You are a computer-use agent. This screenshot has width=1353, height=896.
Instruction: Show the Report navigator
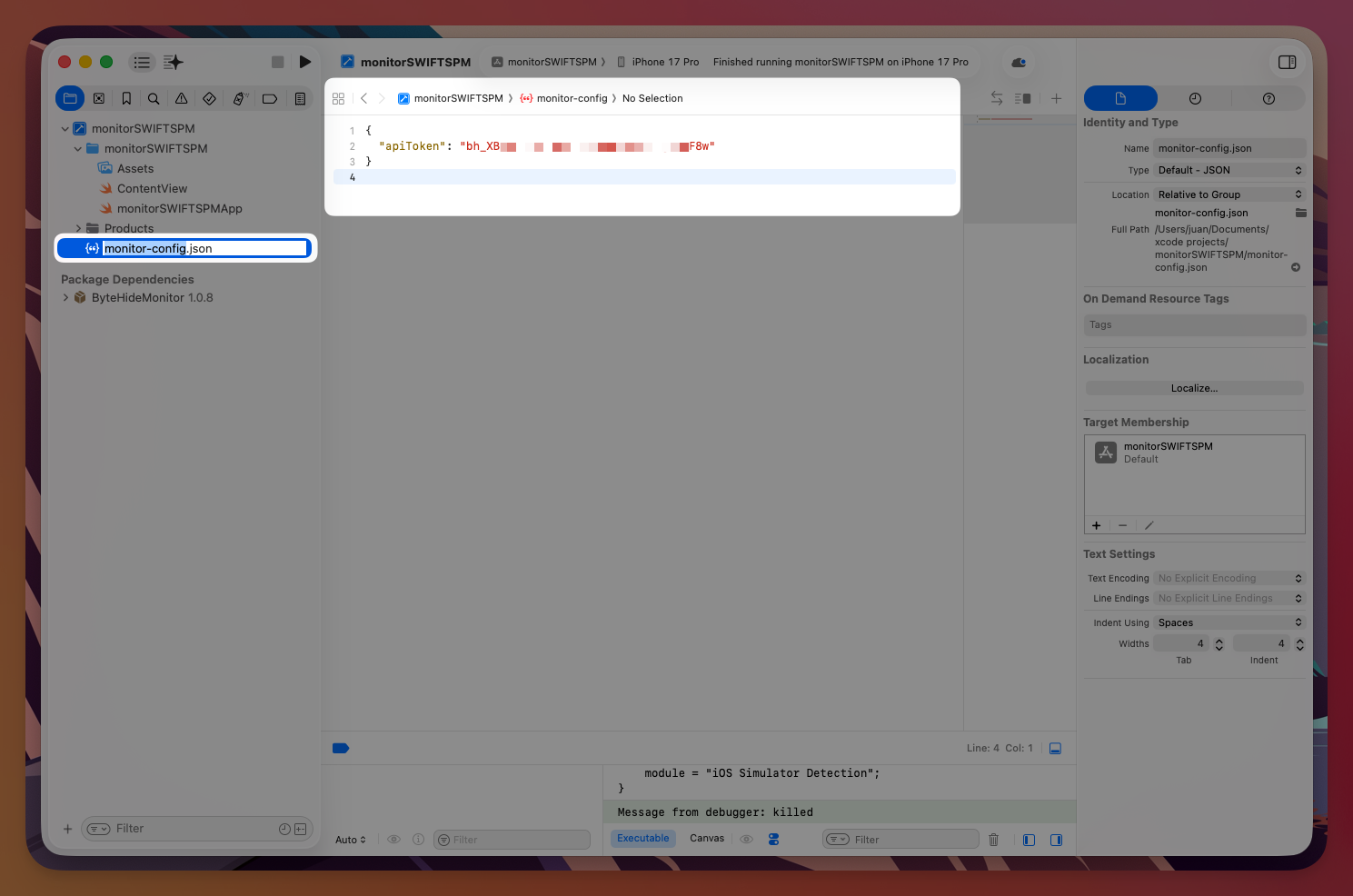pyautogui.click(x=300, y=98)
